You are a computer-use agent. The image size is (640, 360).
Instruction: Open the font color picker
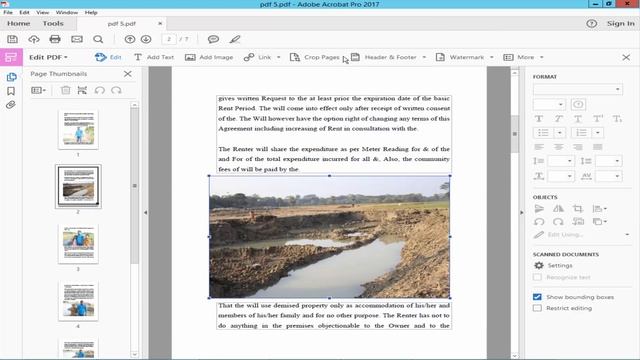[x=578, y=104]
